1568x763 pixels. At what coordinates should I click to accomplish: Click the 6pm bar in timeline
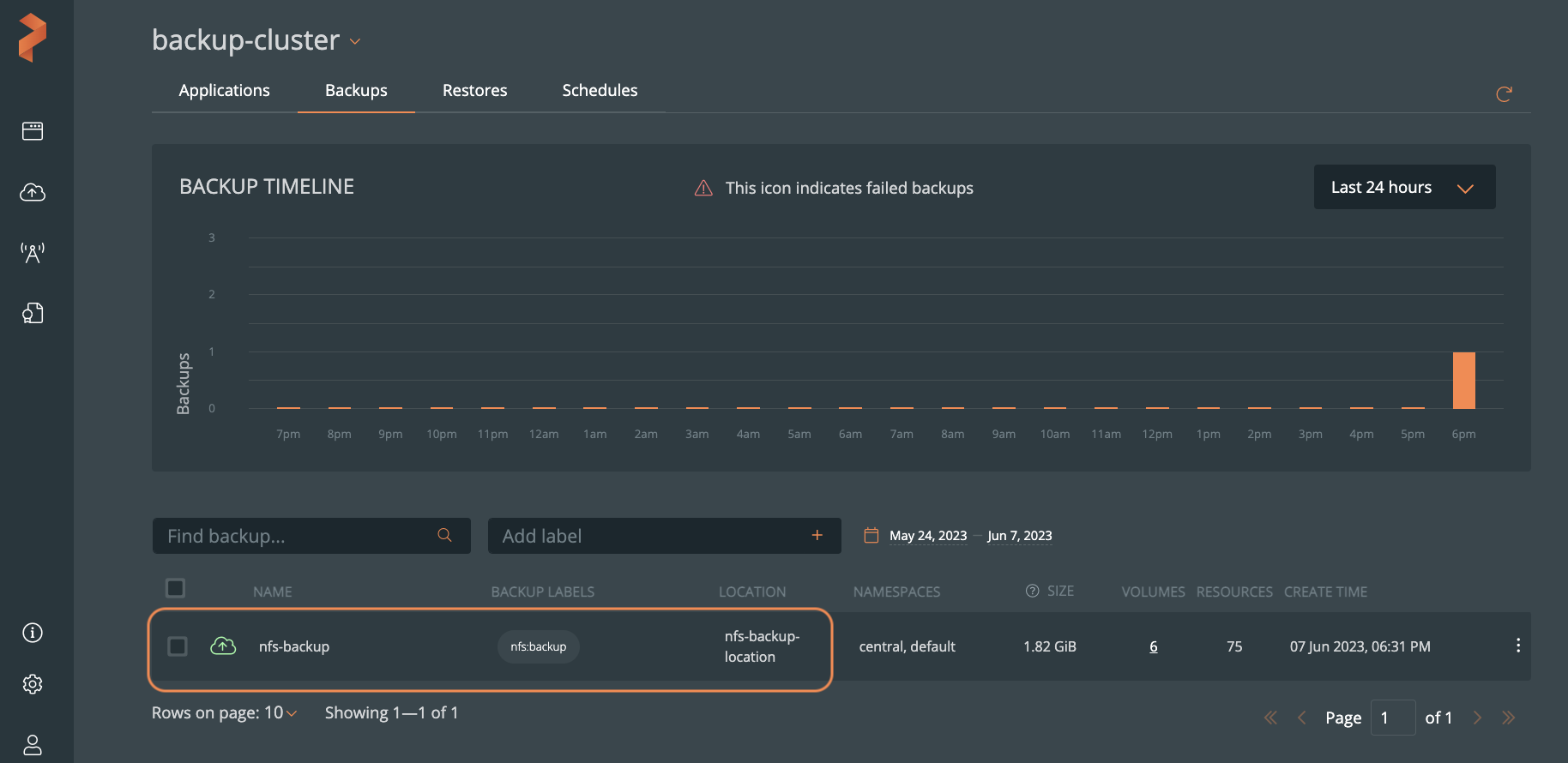click(1463, 381)
